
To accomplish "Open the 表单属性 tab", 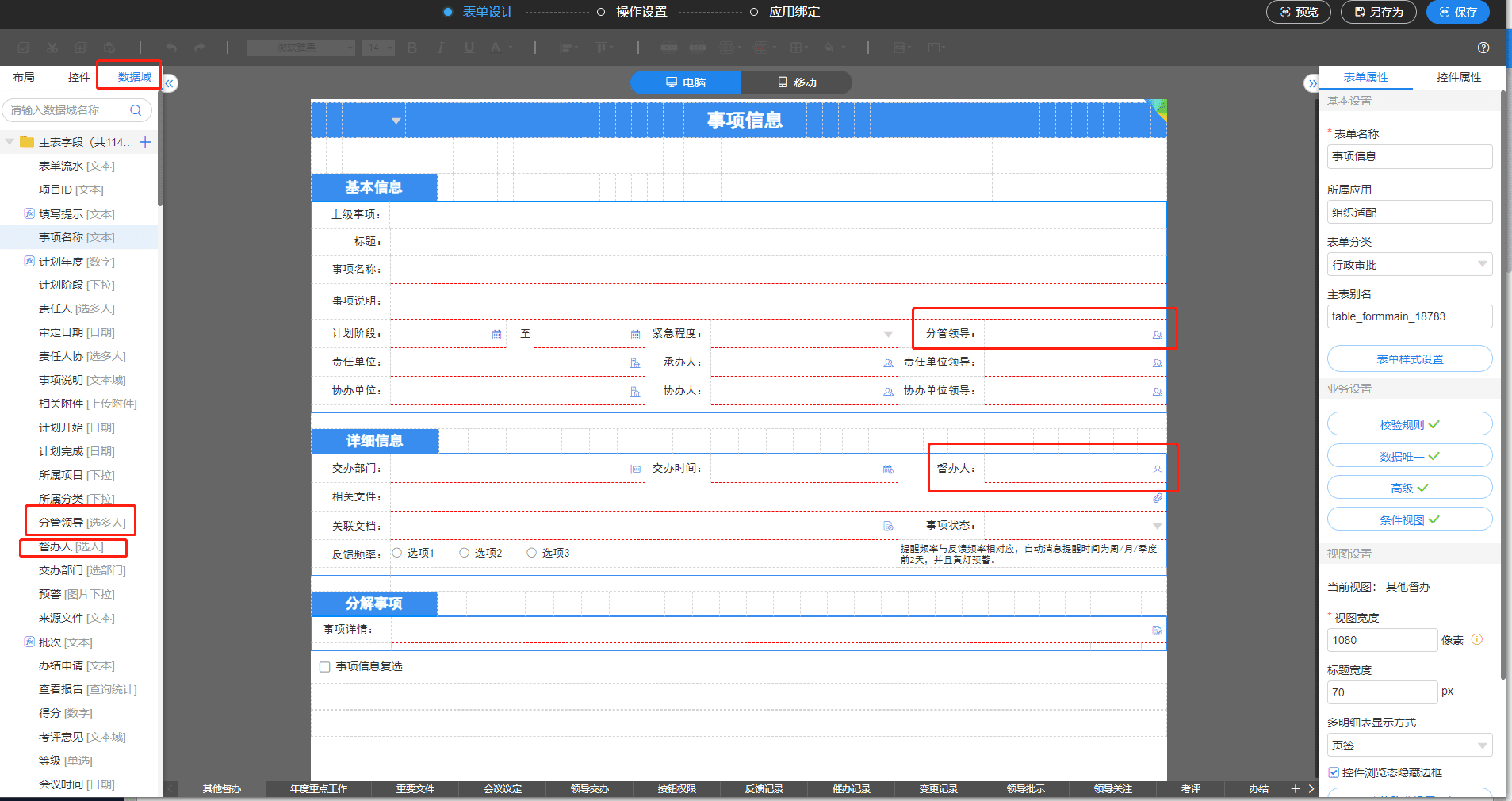I will 1366,77.
